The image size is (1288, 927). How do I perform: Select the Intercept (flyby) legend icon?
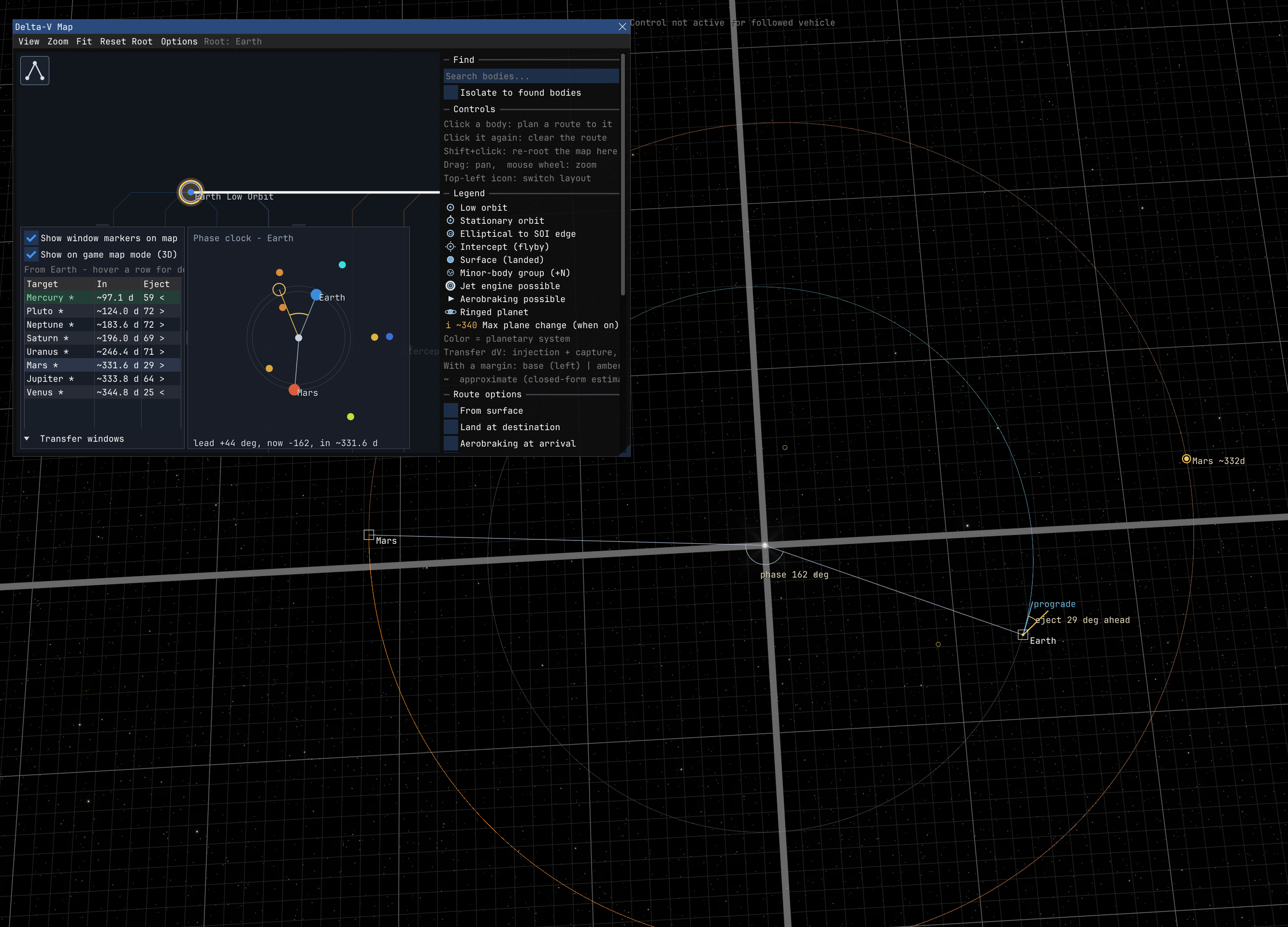[x=450, y=246]
